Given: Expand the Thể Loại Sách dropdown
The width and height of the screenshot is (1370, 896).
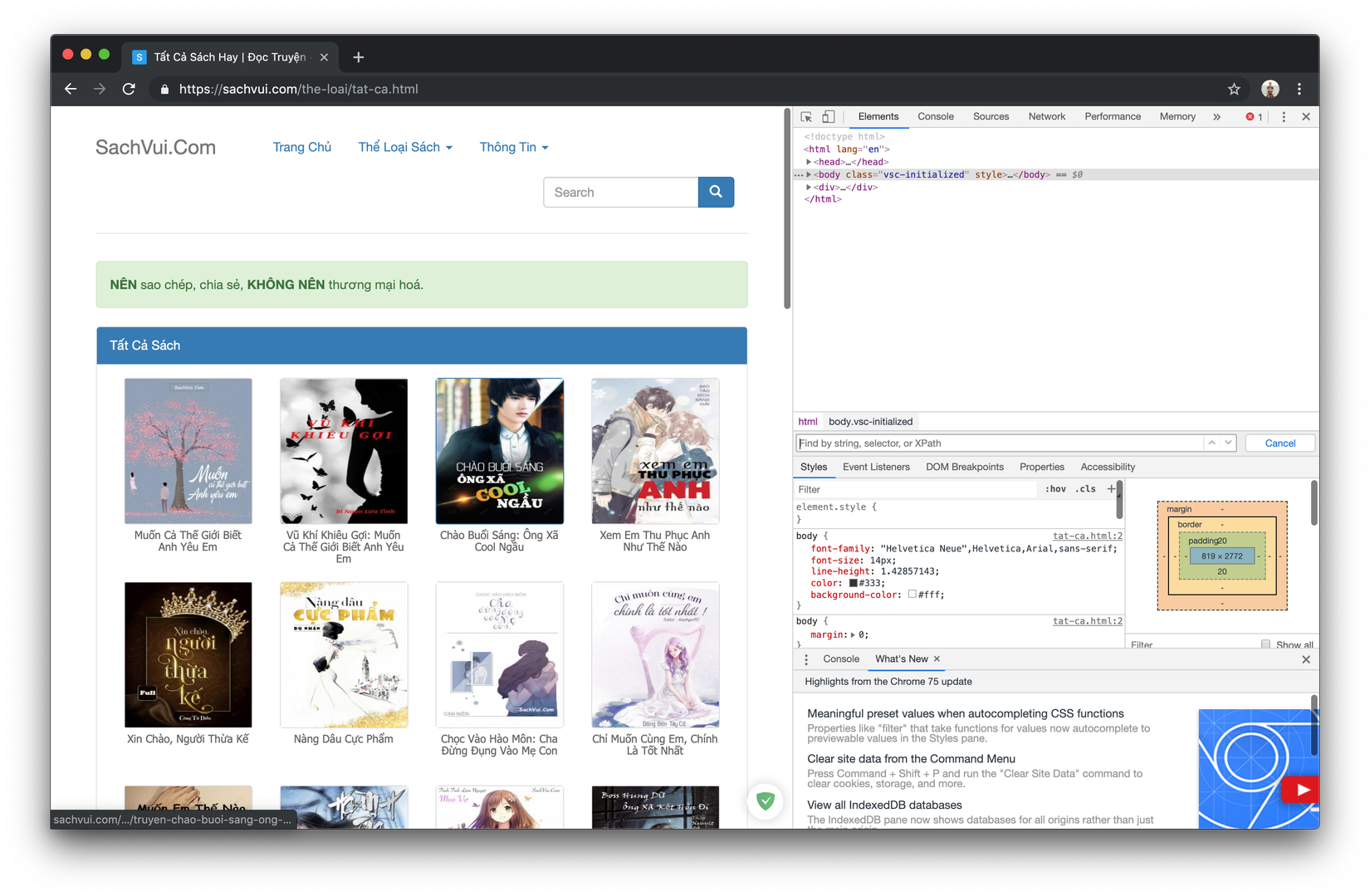Looking at the screenshot, I should [x=405, y=147].
